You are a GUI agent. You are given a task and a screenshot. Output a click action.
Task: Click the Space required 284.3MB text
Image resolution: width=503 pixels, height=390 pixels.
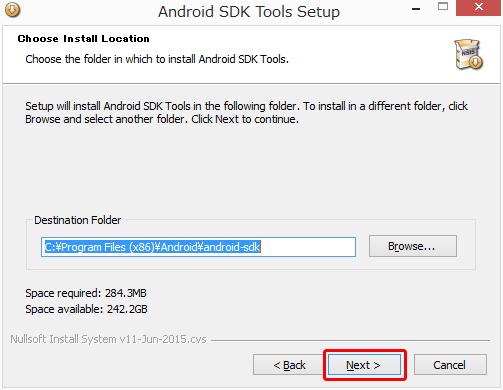[x=86, y=293]
